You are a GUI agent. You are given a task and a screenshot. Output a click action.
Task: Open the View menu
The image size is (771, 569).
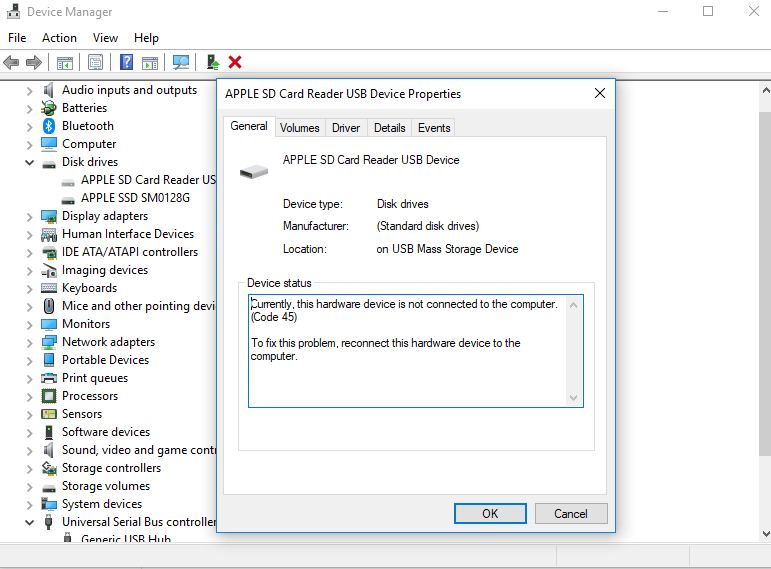(105, 38)
